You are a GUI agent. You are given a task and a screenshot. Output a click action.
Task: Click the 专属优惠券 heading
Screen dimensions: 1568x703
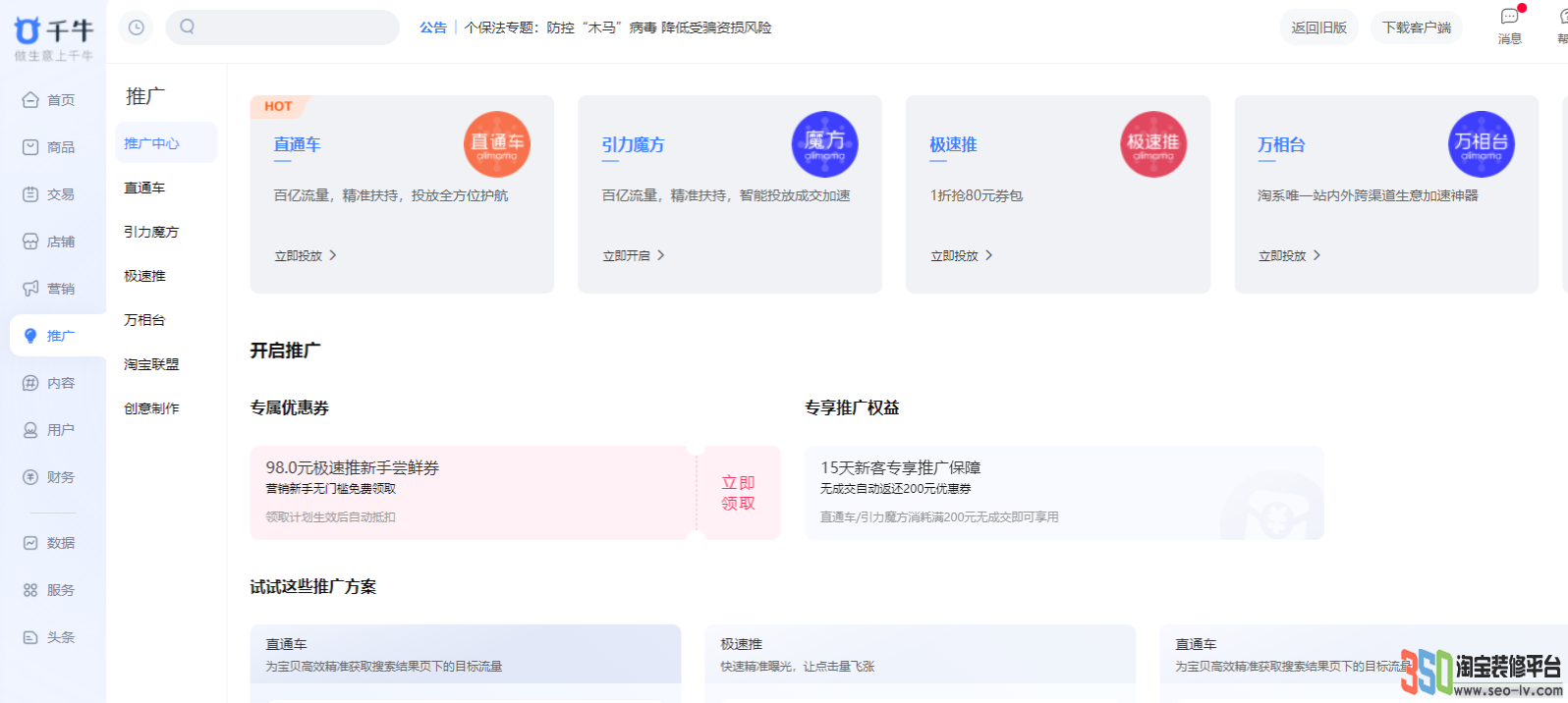[290, 407]
